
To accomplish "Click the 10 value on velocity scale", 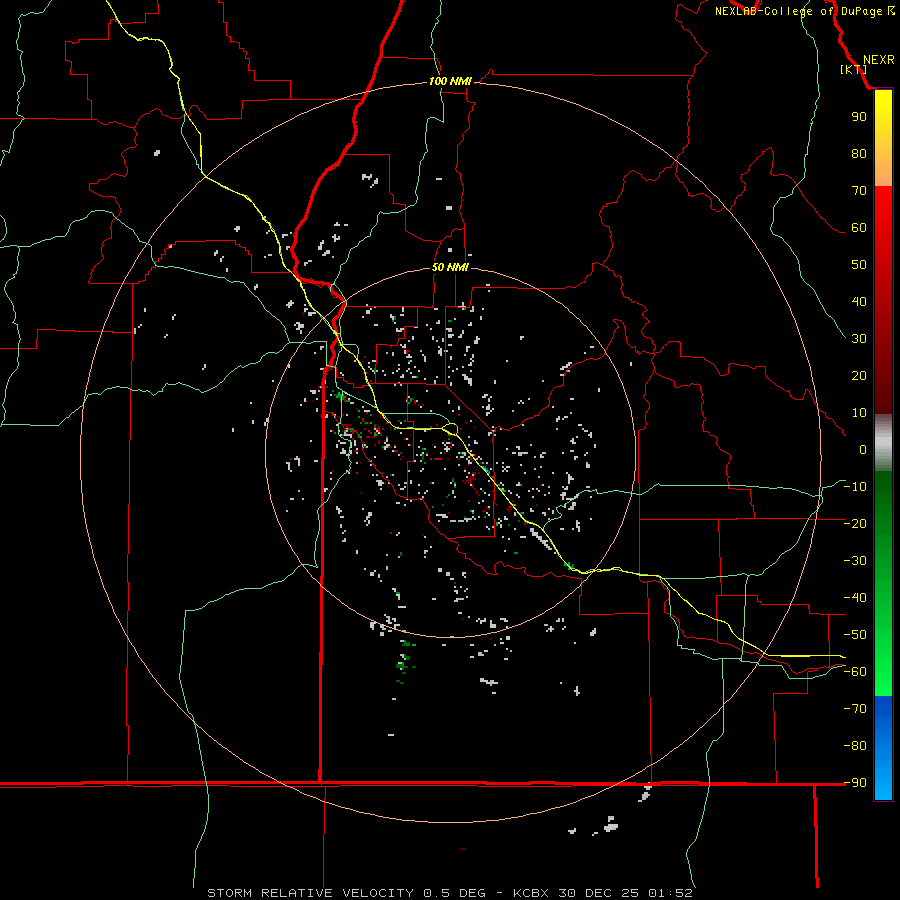I will click(859, 413).
